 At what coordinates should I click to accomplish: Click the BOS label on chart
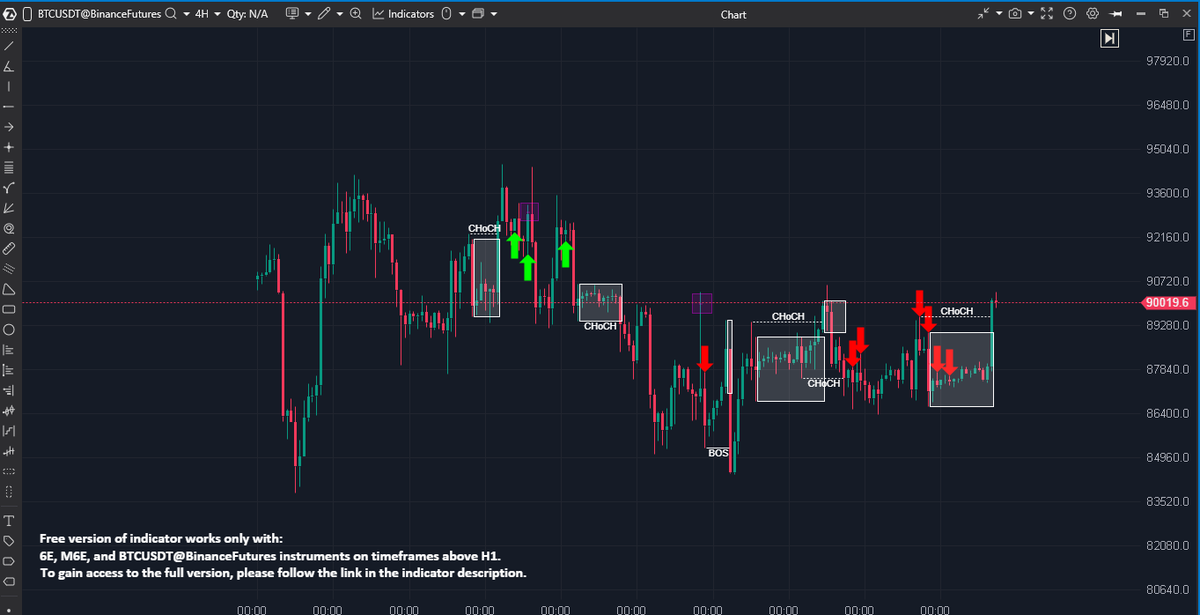[718, 453]
